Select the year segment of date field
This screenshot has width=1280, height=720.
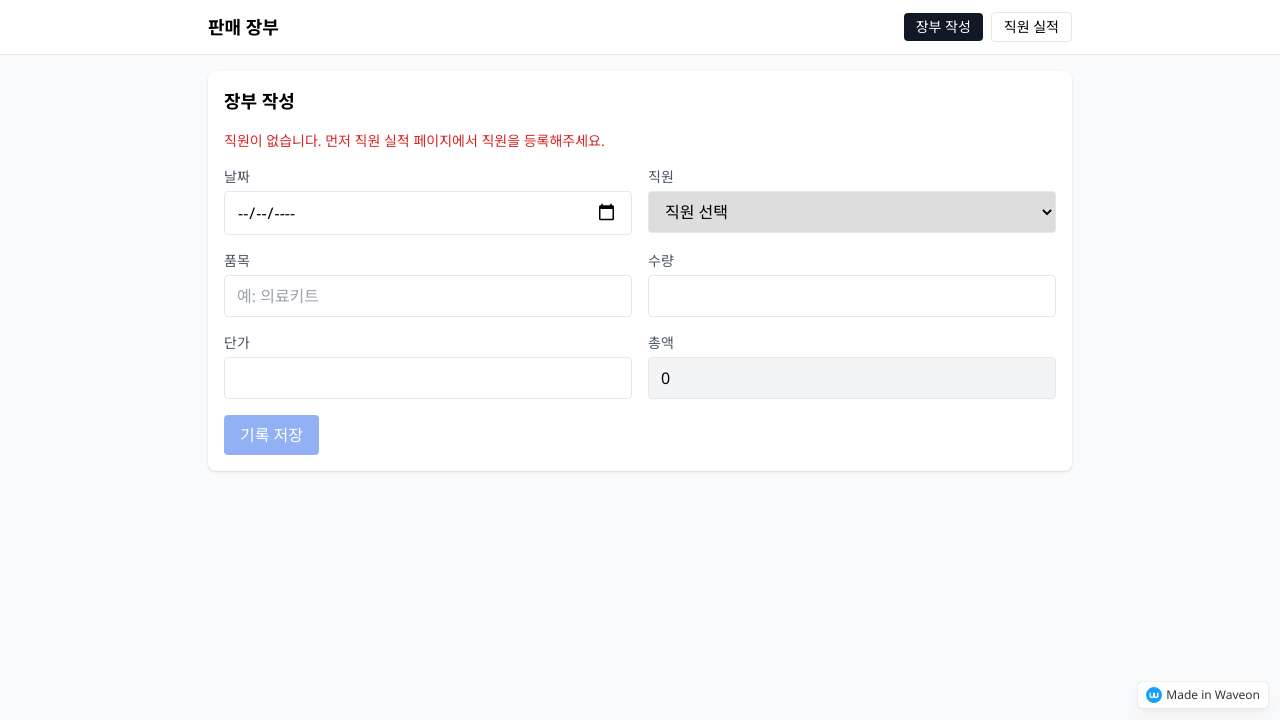[284, 213]
